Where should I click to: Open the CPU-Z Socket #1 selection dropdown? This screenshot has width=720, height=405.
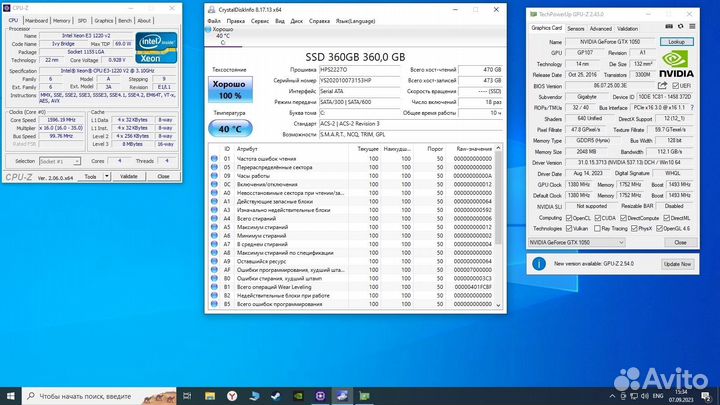coord(60,161)
